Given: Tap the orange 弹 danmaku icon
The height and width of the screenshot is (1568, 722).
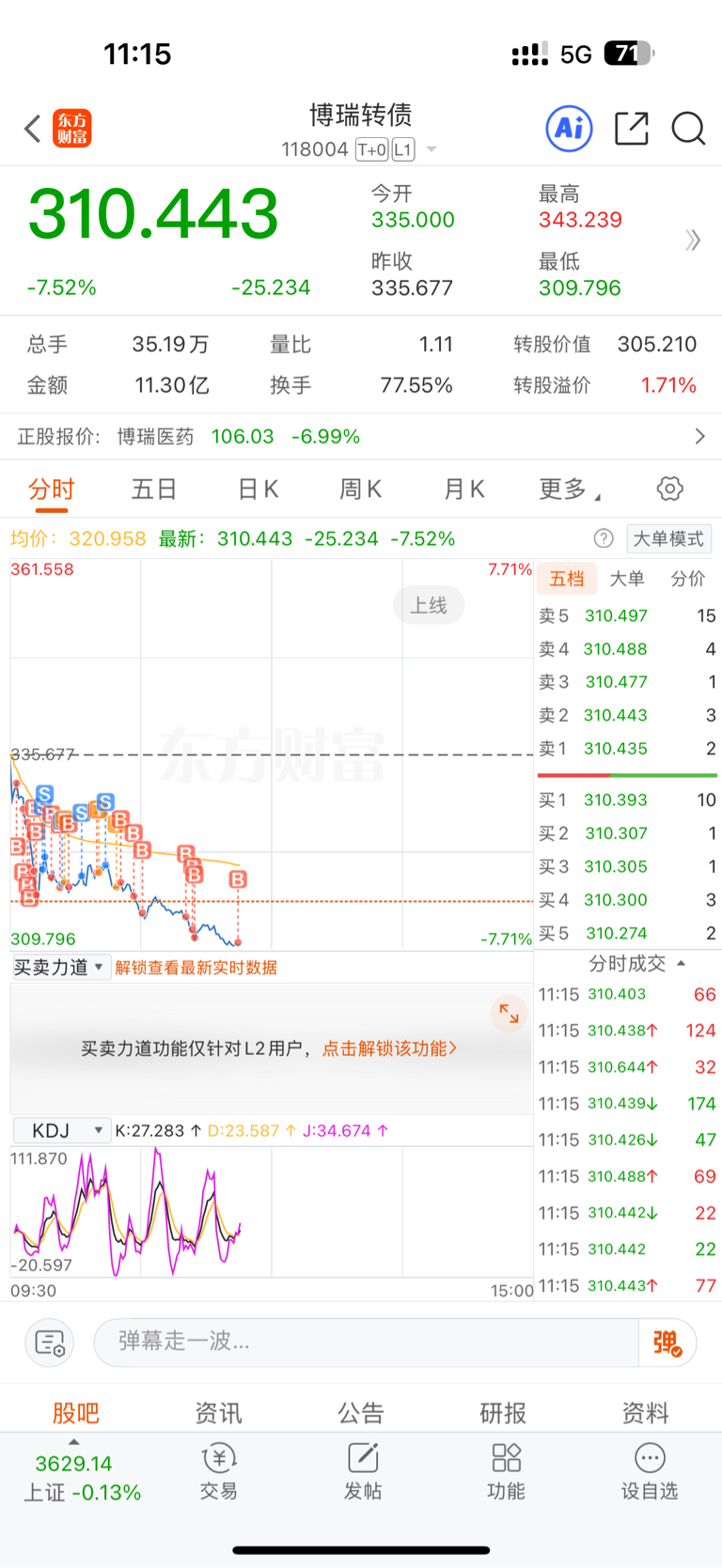Looking at the screenshot, I should coord(667,1343).
